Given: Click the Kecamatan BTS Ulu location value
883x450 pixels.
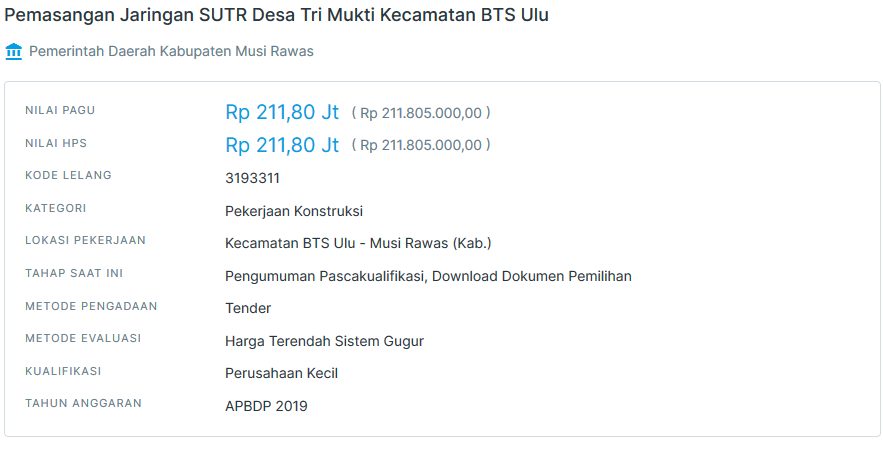Looking at the screenshot, I should 358,243.
